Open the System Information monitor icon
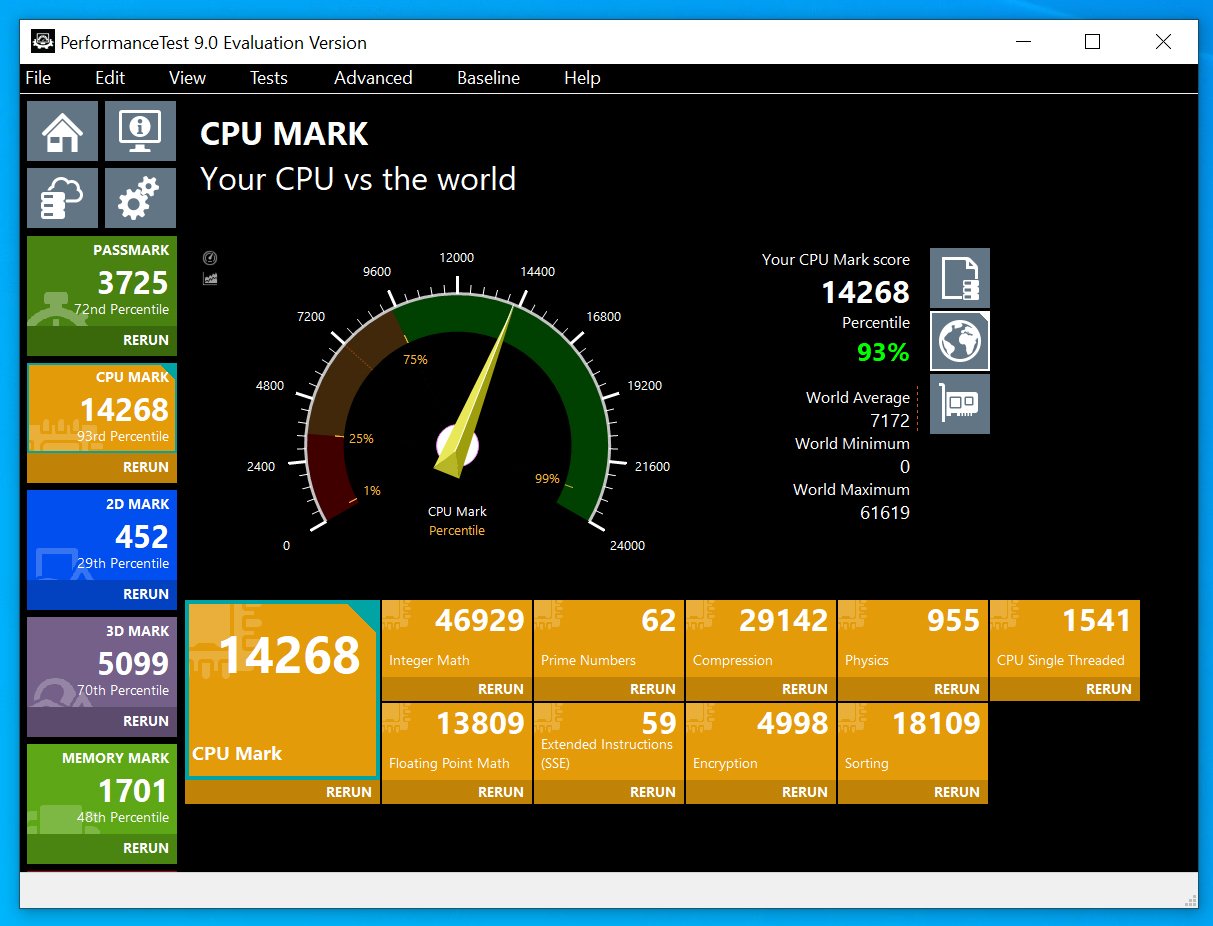The width and height of the screenshot is (1213, 926). coord(140,131)
